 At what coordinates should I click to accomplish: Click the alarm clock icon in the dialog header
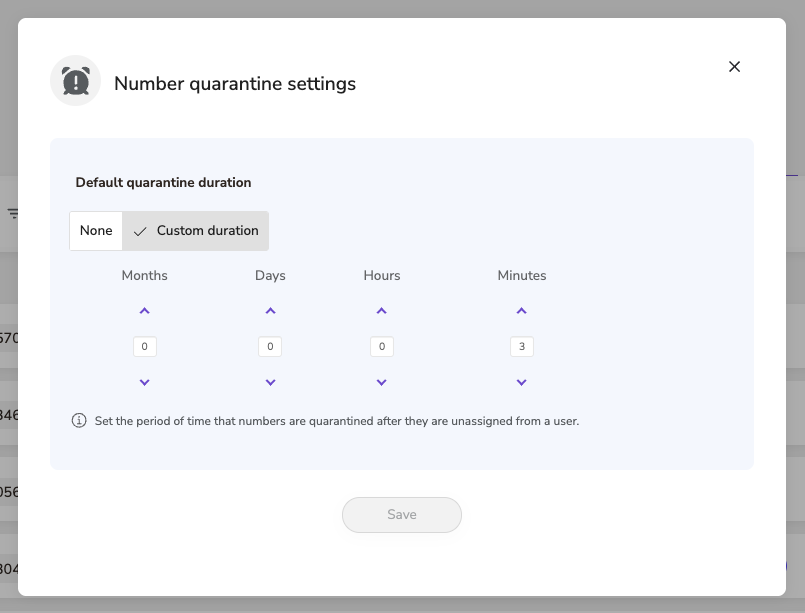tap(75, 79)
